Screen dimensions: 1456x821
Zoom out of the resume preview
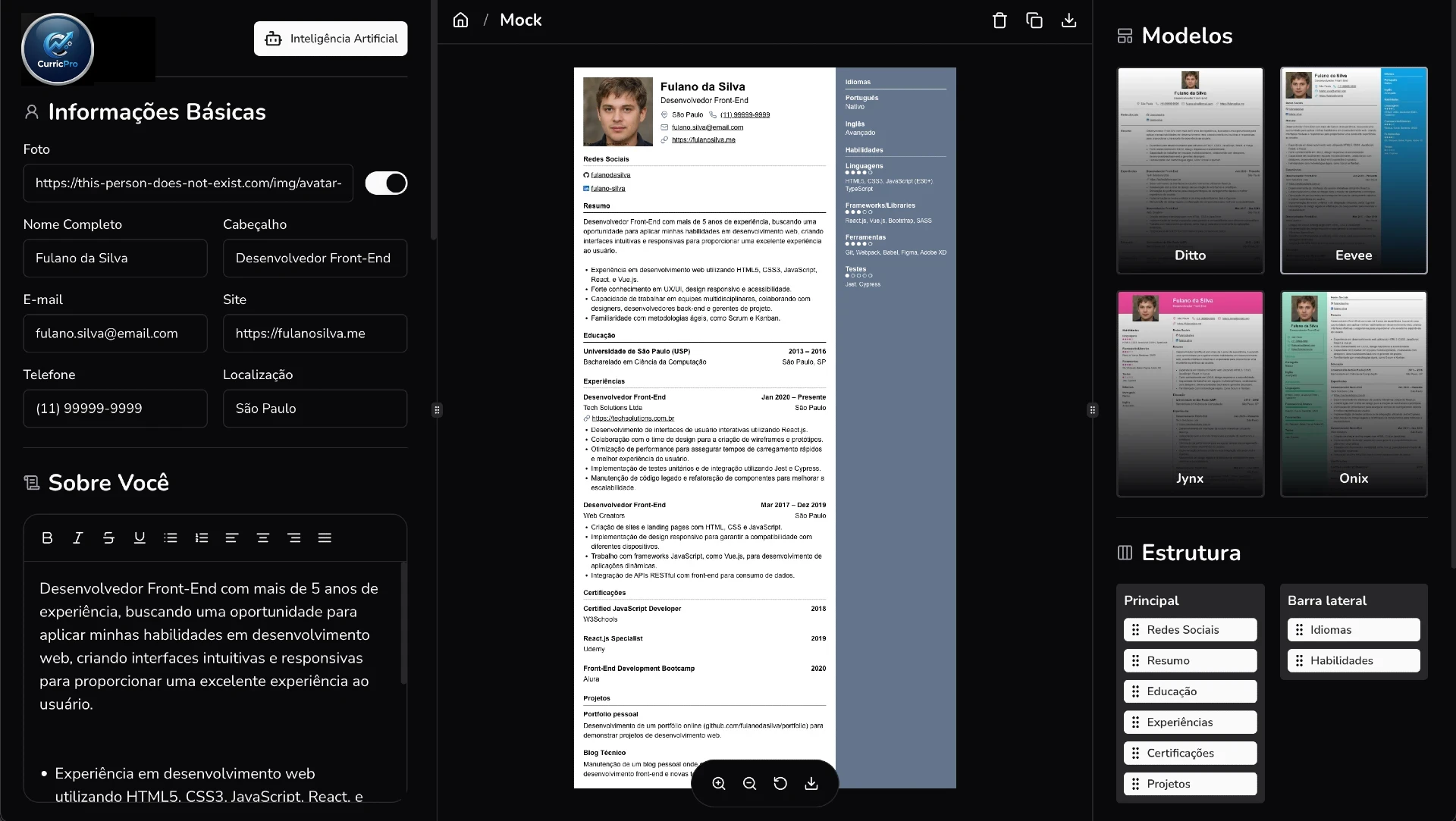click(749, 783)
